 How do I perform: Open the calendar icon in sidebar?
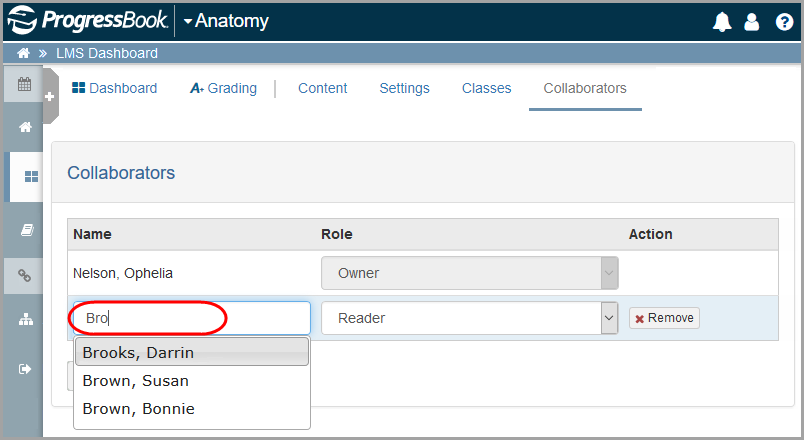pyautogui.click(x=24, y=84)
